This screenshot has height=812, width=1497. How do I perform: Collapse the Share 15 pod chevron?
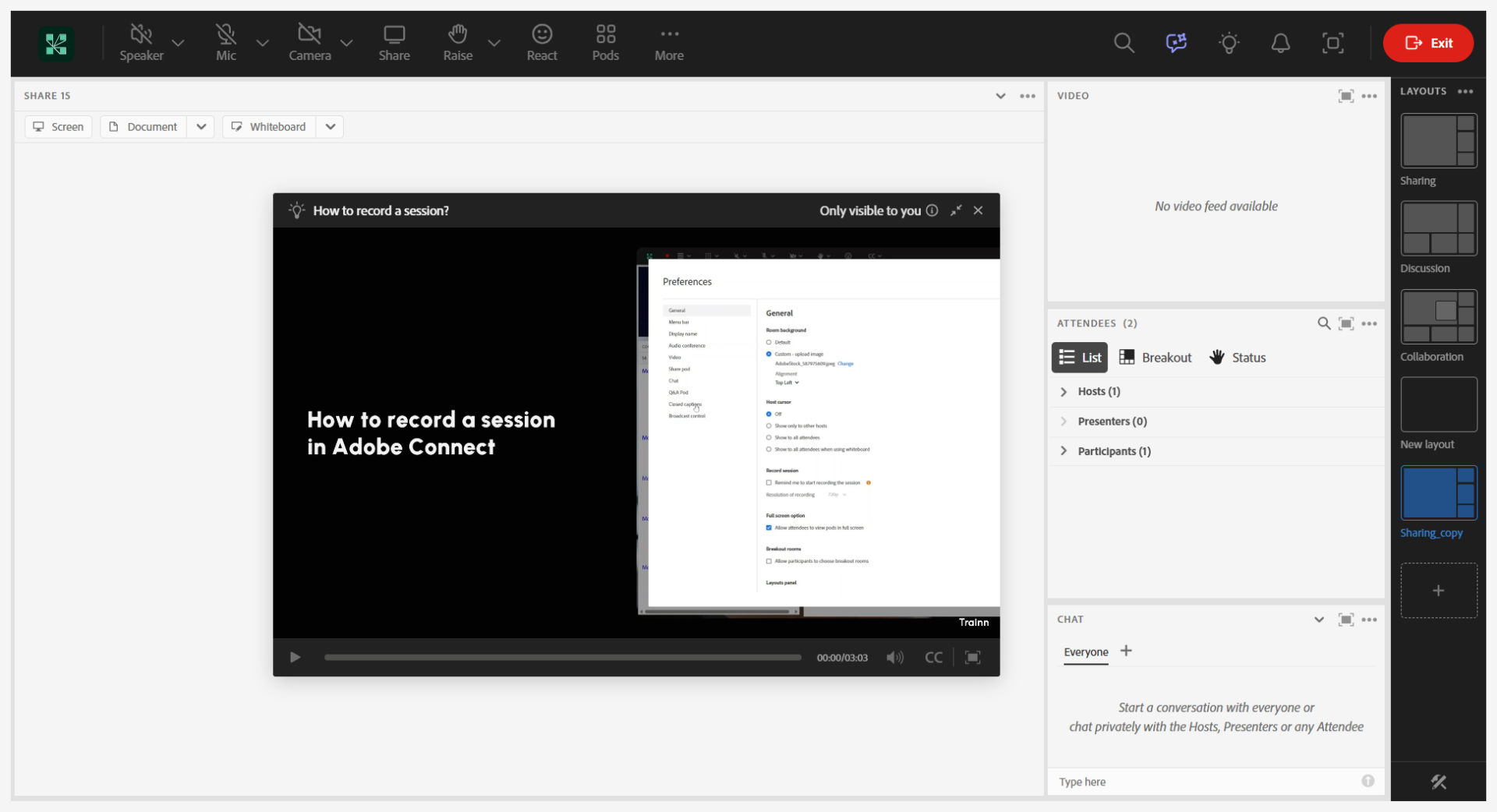click(1000, 96)
